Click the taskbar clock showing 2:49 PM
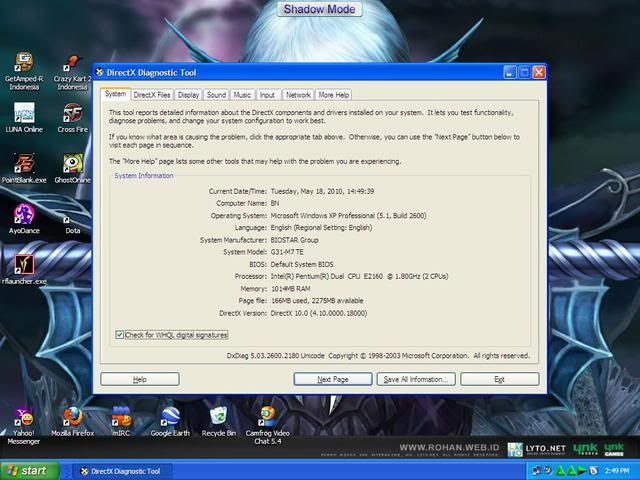The image size is (640, 480). point(617,471)
